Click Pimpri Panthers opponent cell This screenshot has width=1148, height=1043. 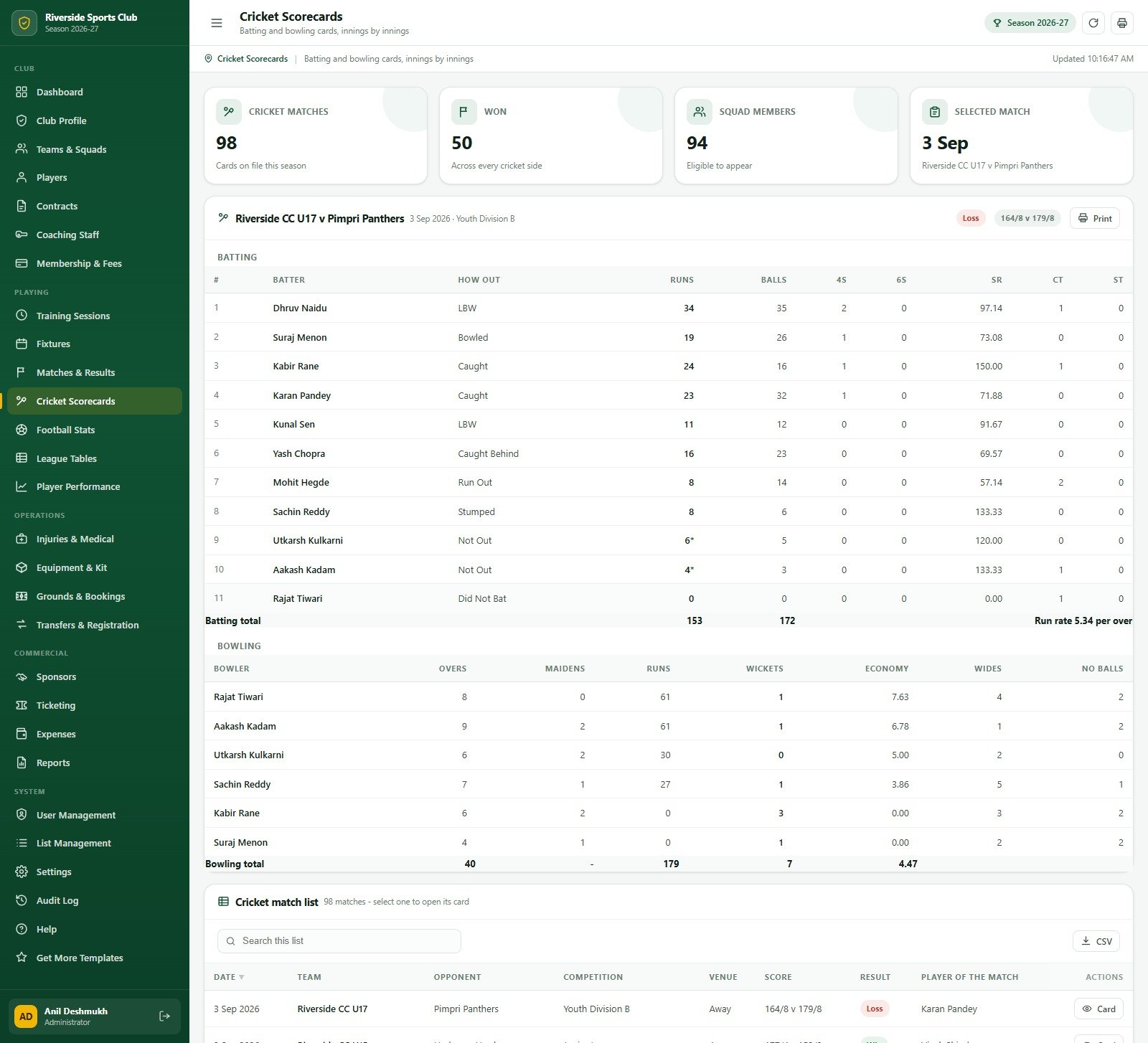pos(466,1009)
